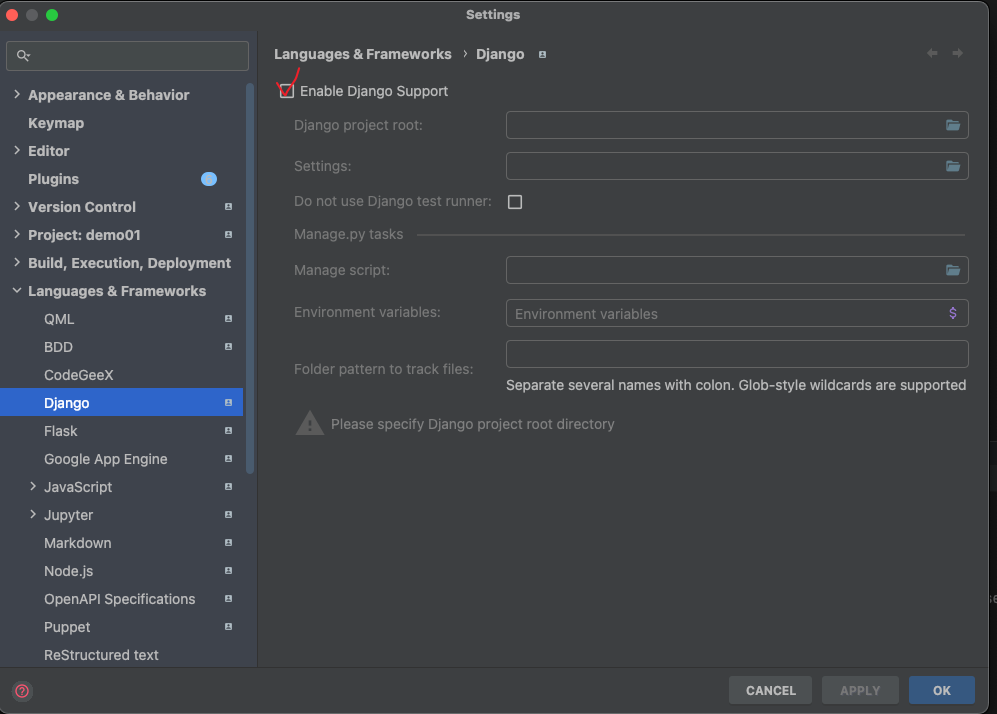Click the settings search field
Screen dimensions: 997x714
(127, 56)
